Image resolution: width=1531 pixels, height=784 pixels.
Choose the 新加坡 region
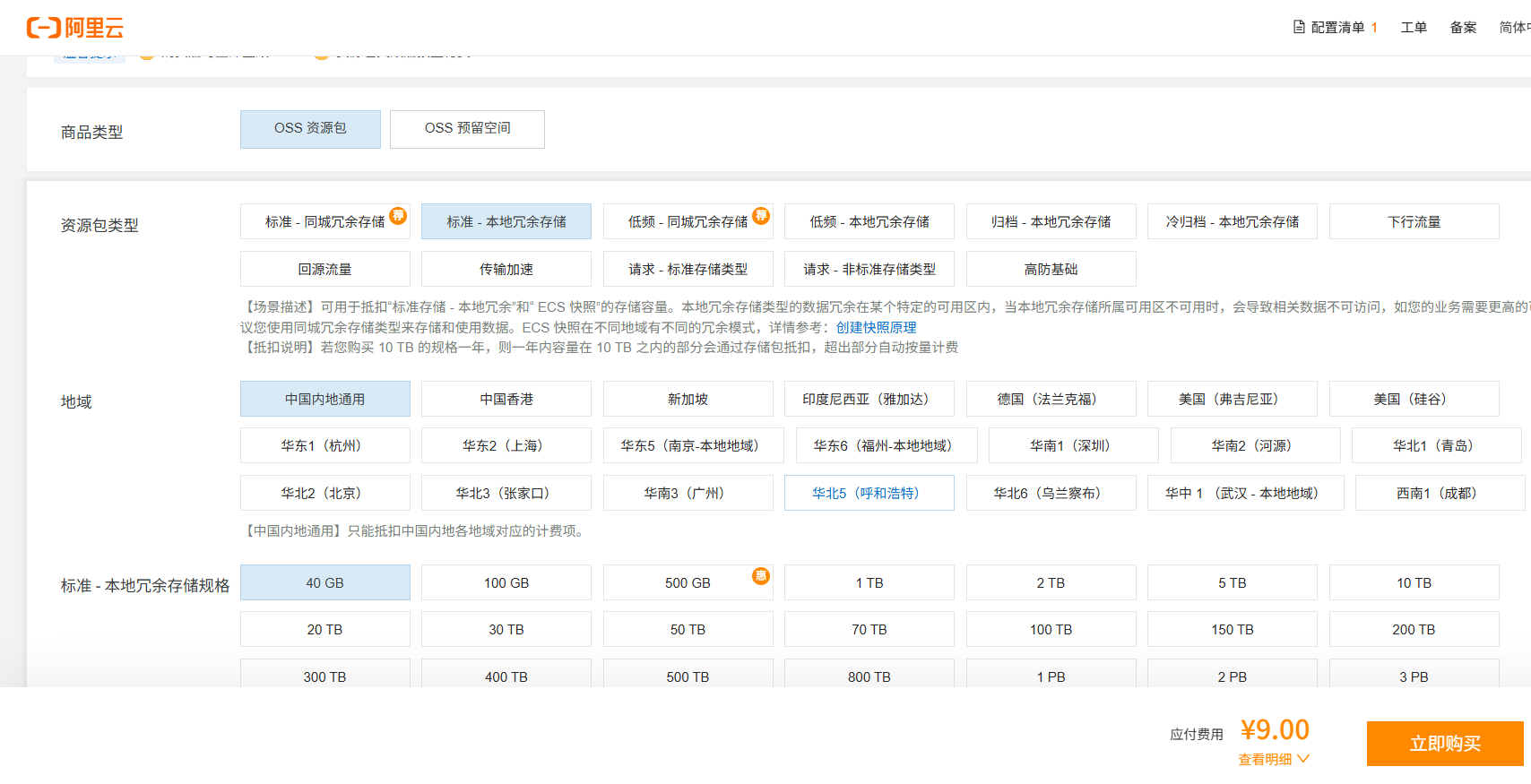688,399
